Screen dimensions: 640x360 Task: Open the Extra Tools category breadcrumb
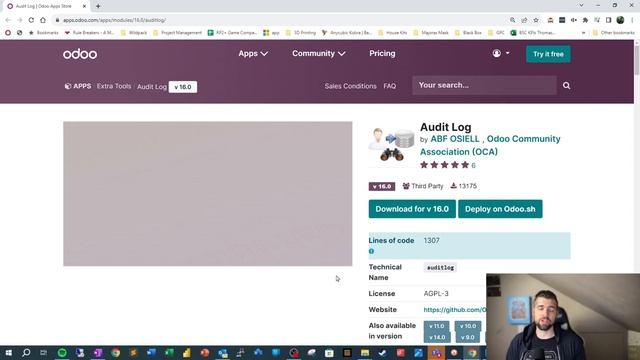[114, 86]
